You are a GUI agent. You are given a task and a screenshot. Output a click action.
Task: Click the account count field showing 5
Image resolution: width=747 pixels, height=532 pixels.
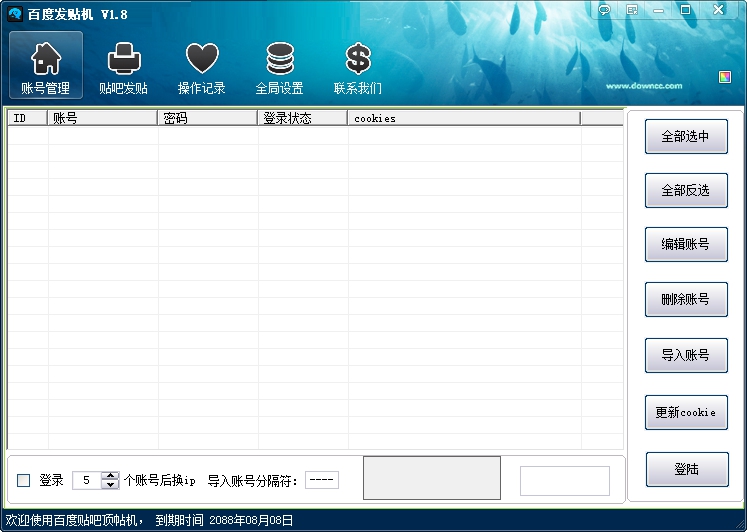87,480
